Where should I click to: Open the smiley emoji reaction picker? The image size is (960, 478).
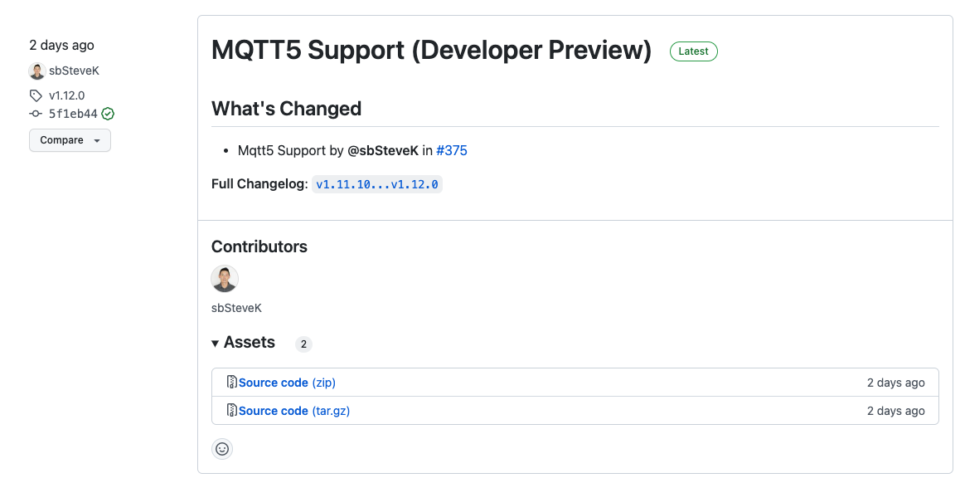[x=223, y=449]
